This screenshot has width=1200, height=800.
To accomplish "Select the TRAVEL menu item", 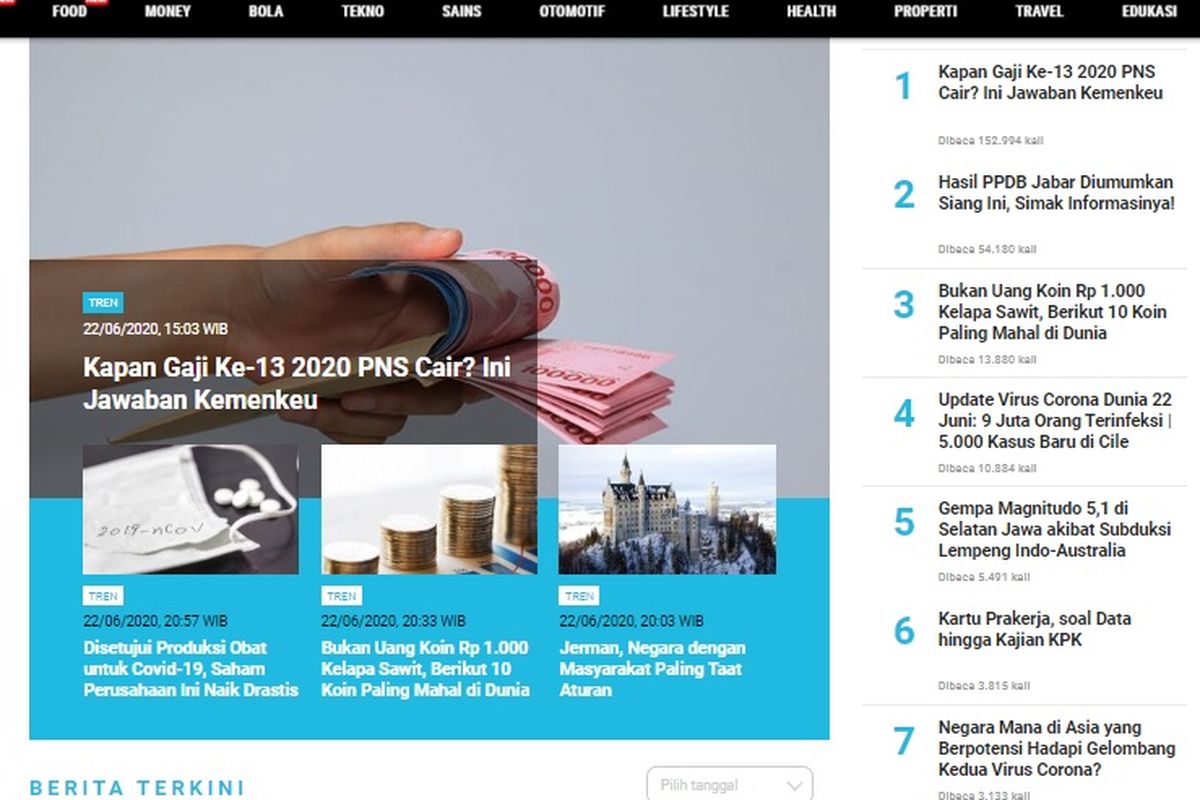I will point(1039,12).
